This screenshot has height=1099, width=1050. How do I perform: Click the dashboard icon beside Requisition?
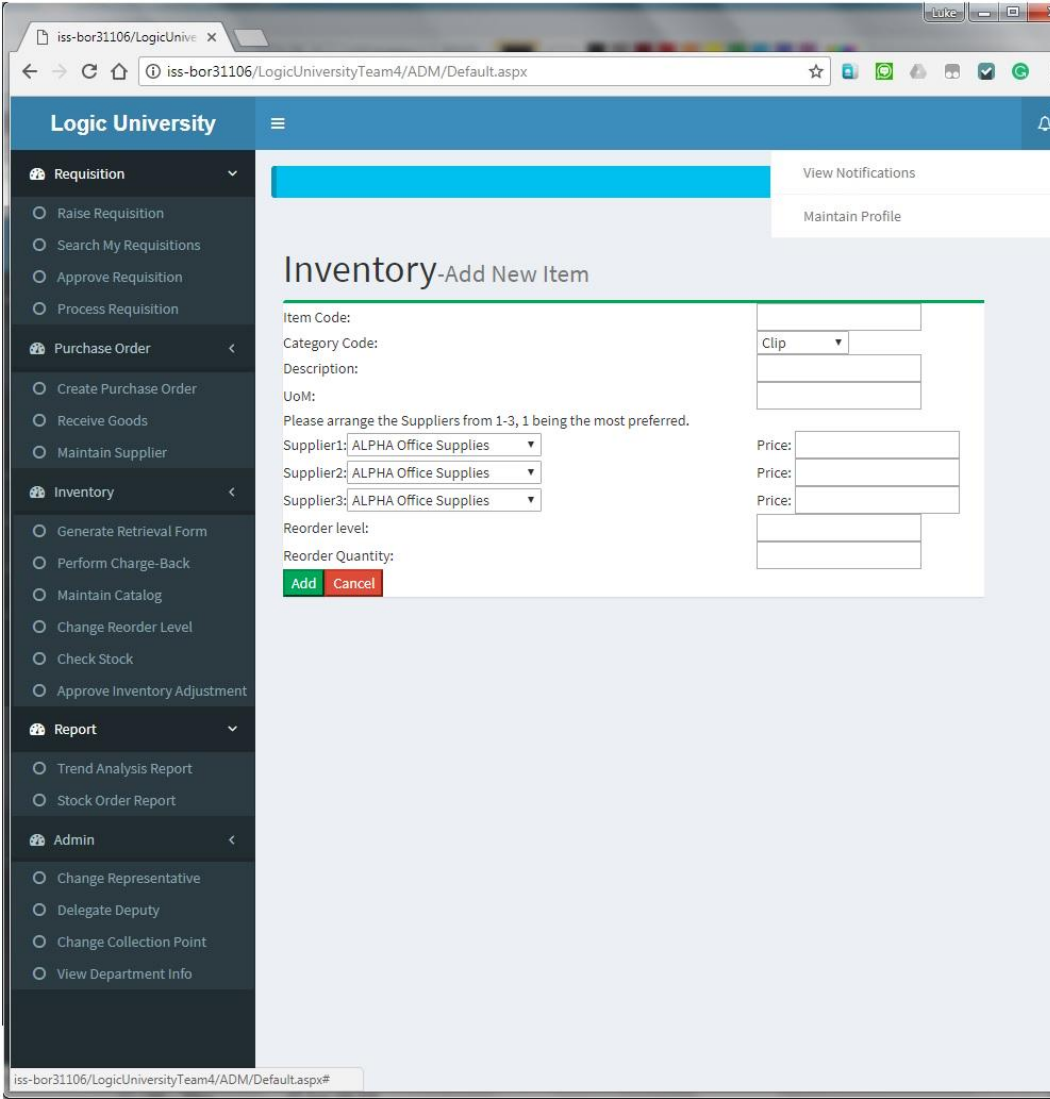click(x=37, y=174)
